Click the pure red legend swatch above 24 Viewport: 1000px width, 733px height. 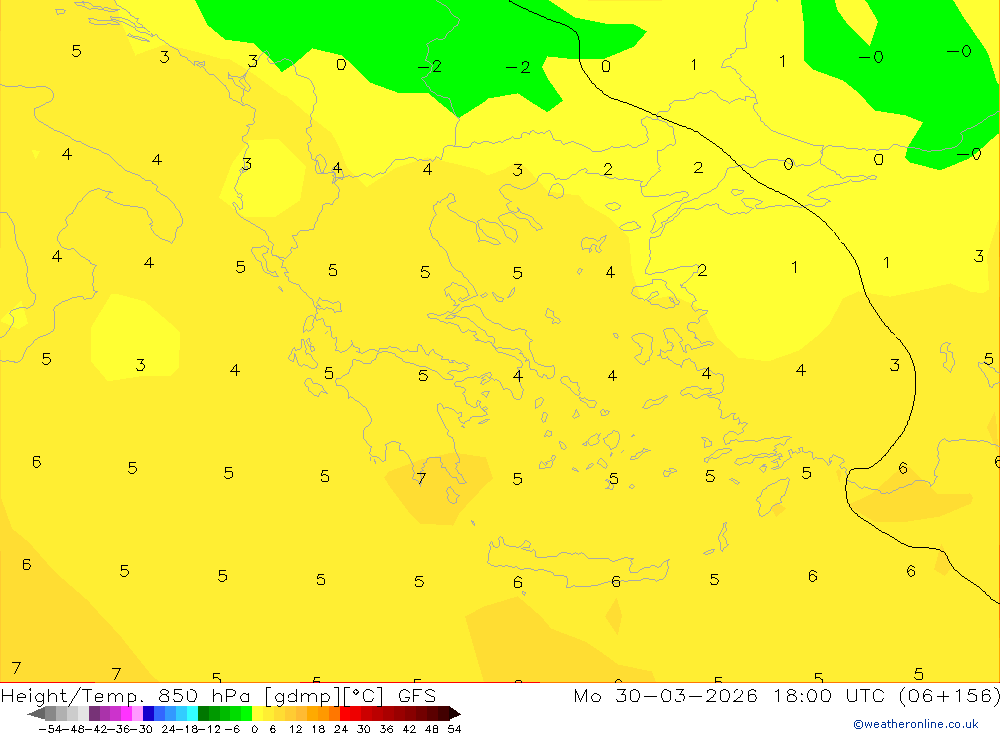pyautogui.click(x=345, y=714)
